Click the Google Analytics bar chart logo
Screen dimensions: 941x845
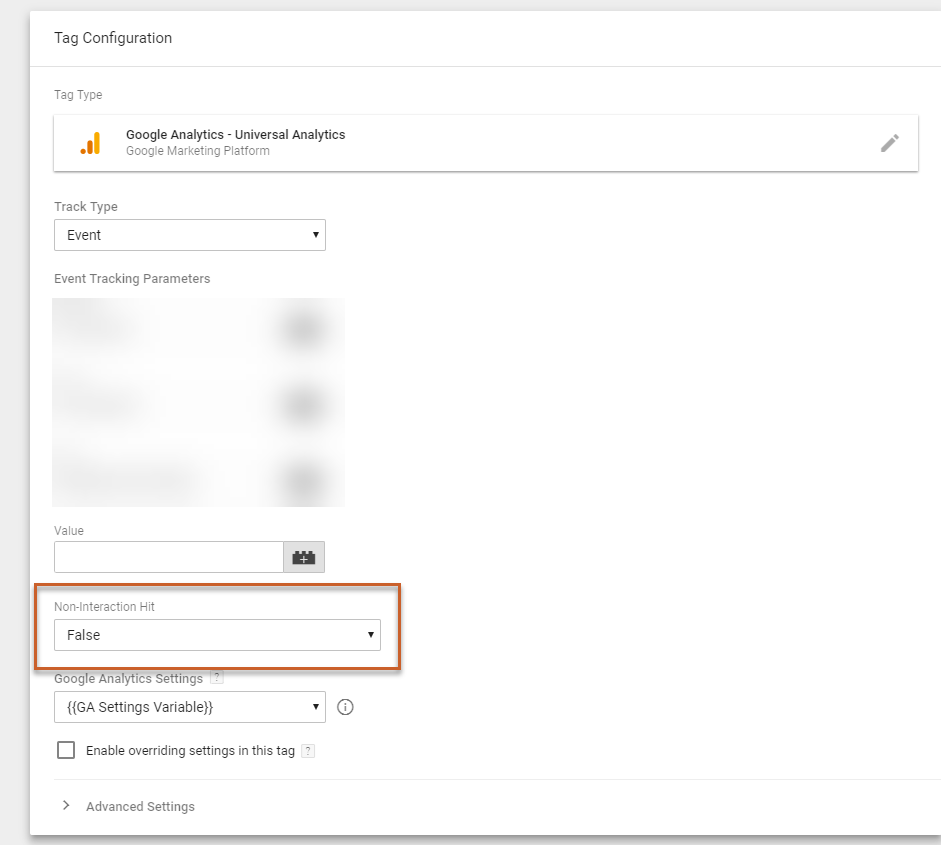coord(90,143)
